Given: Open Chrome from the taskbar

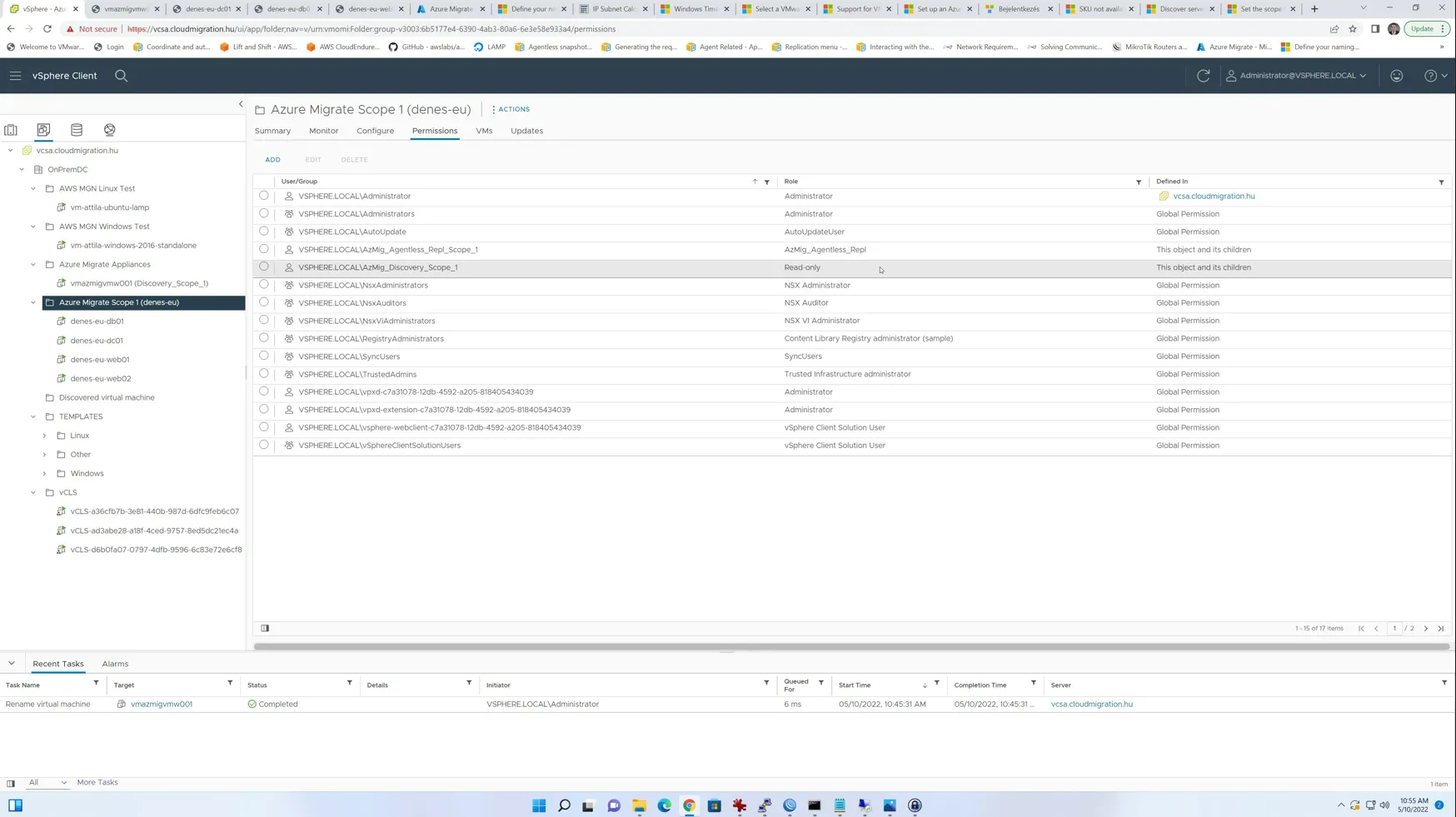Looking at the screenshot, I should click(689, 805).
